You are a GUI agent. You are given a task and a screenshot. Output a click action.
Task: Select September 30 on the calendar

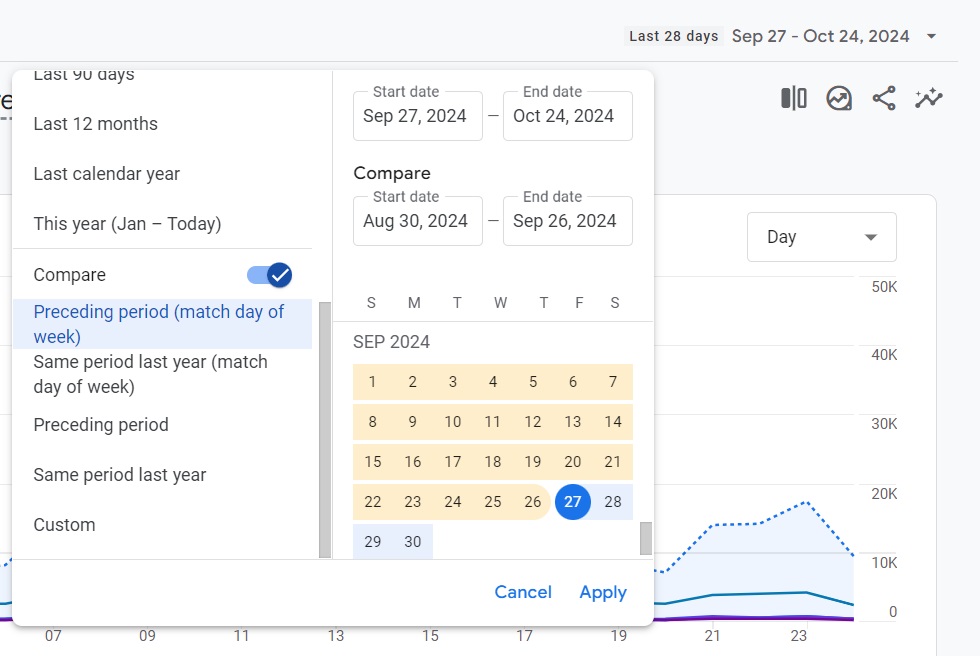coord(412,541)
